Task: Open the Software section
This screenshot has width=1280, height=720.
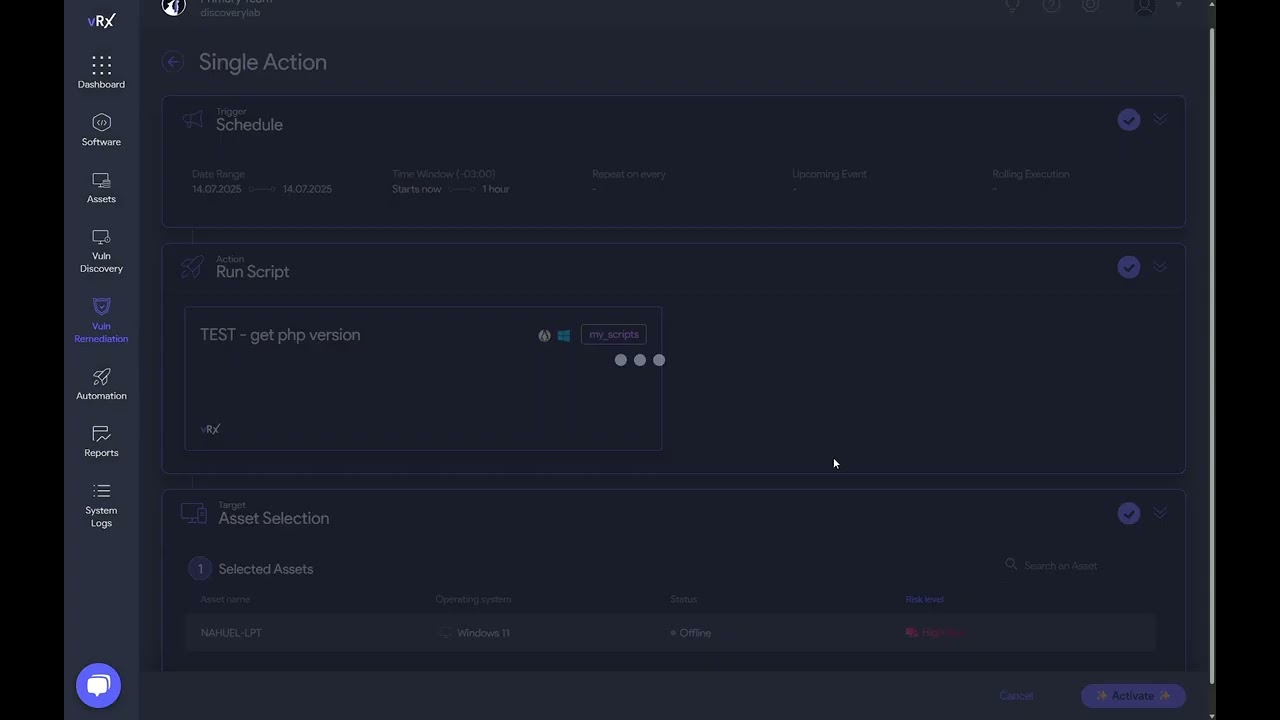Action: pos(101,130)
